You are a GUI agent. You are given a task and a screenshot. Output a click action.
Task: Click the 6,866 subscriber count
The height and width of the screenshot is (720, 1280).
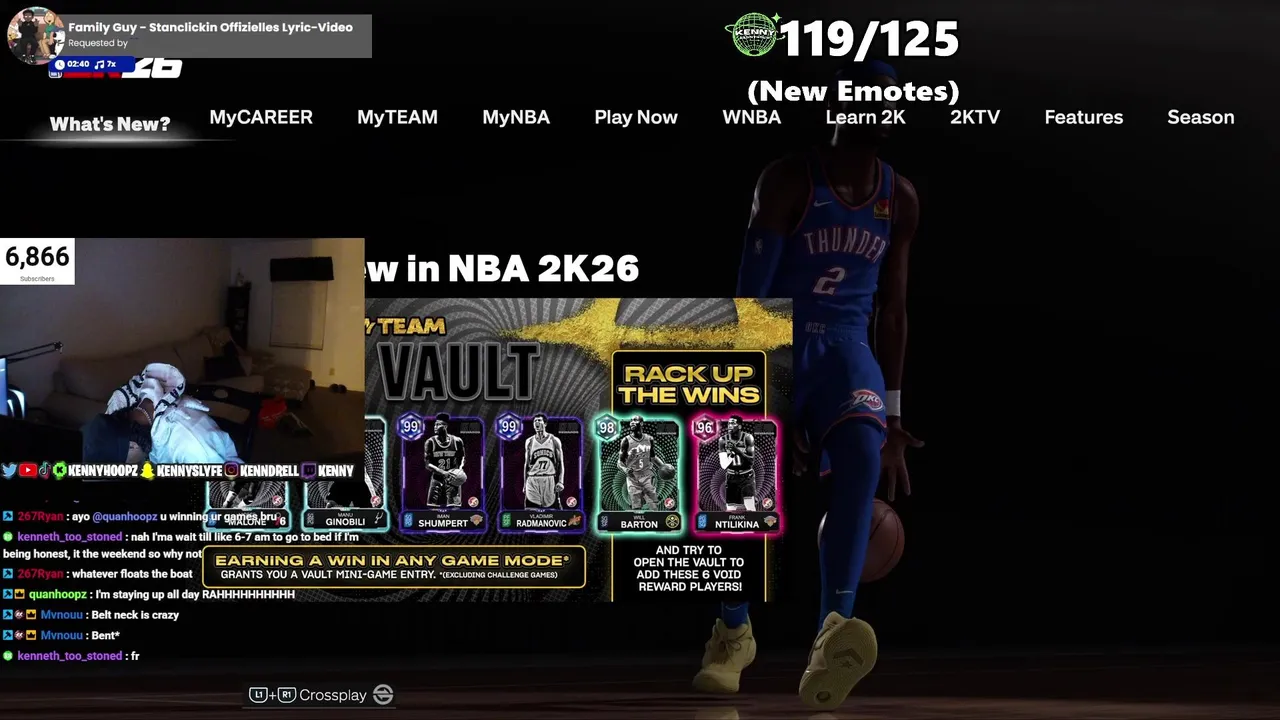tap(37, 257)
